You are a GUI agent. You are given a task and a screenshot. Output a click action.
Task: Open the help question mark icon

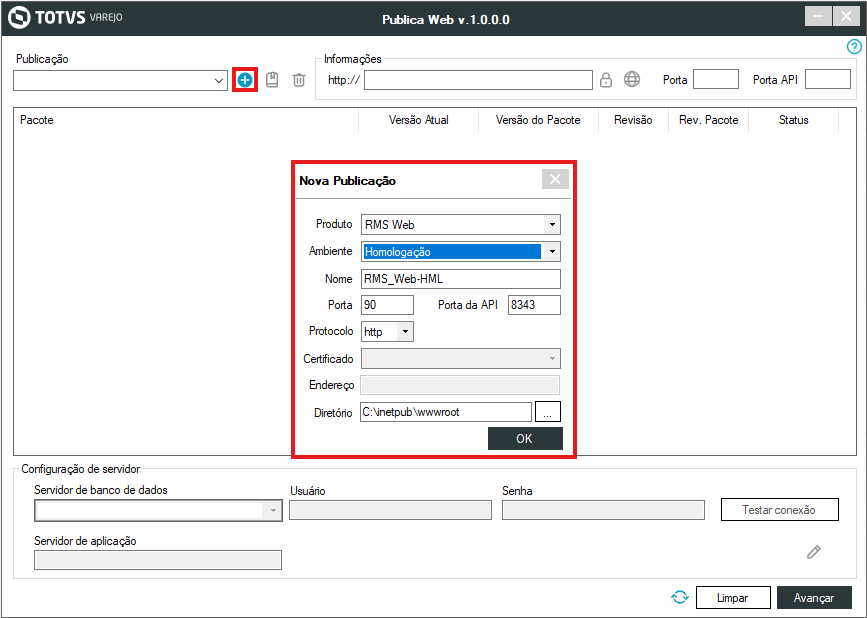tap(854, 47)
